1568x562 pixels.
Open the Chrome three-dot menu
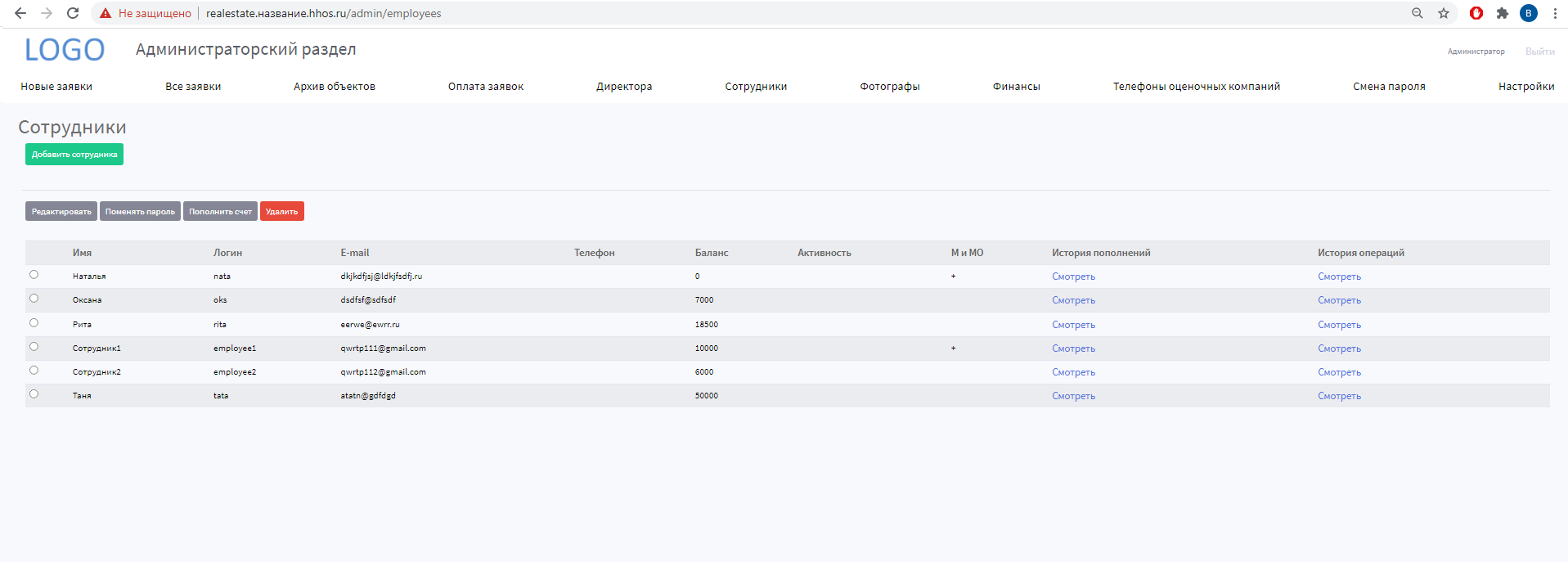pos(1555,13)
